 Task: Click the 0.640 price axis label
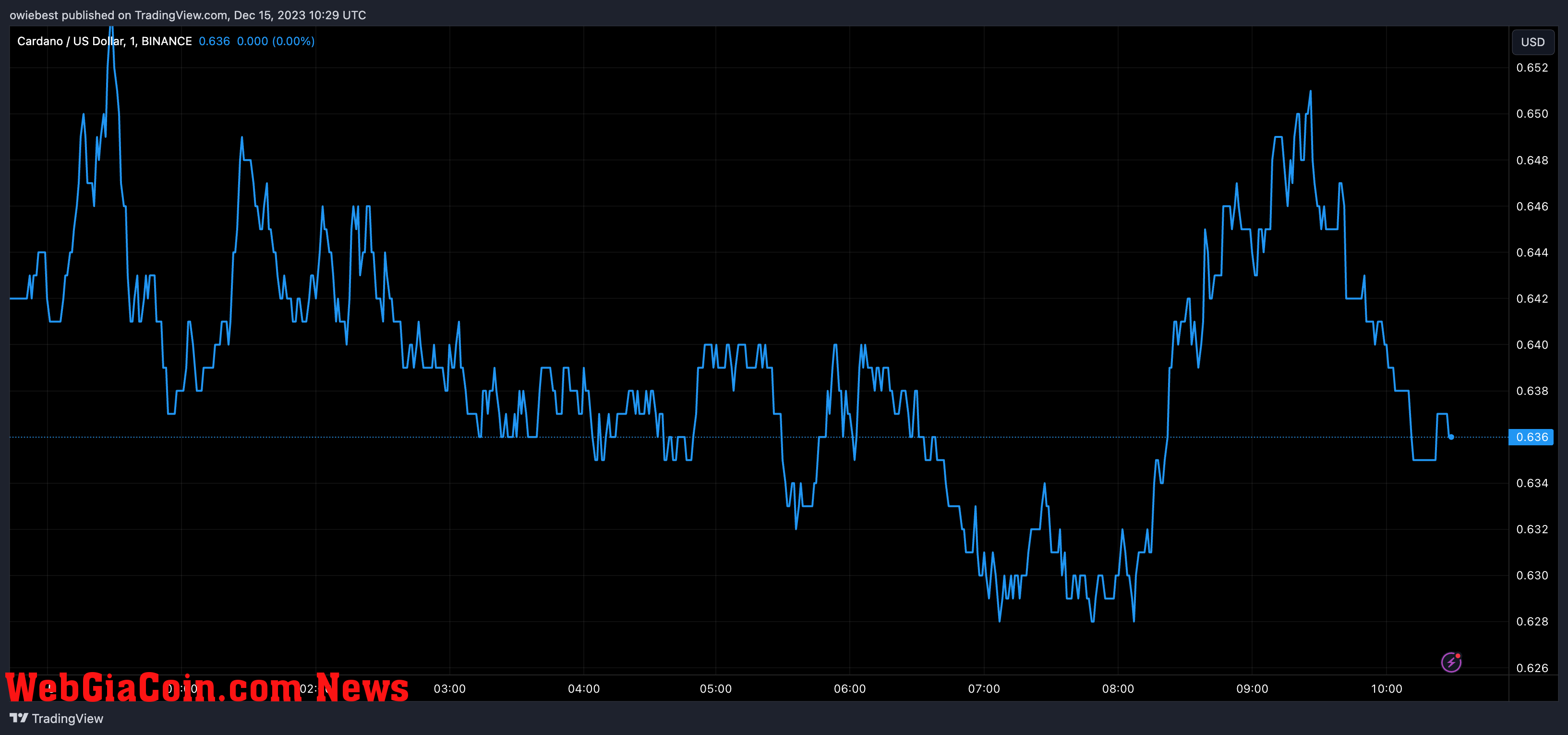tap(1532, 344)
